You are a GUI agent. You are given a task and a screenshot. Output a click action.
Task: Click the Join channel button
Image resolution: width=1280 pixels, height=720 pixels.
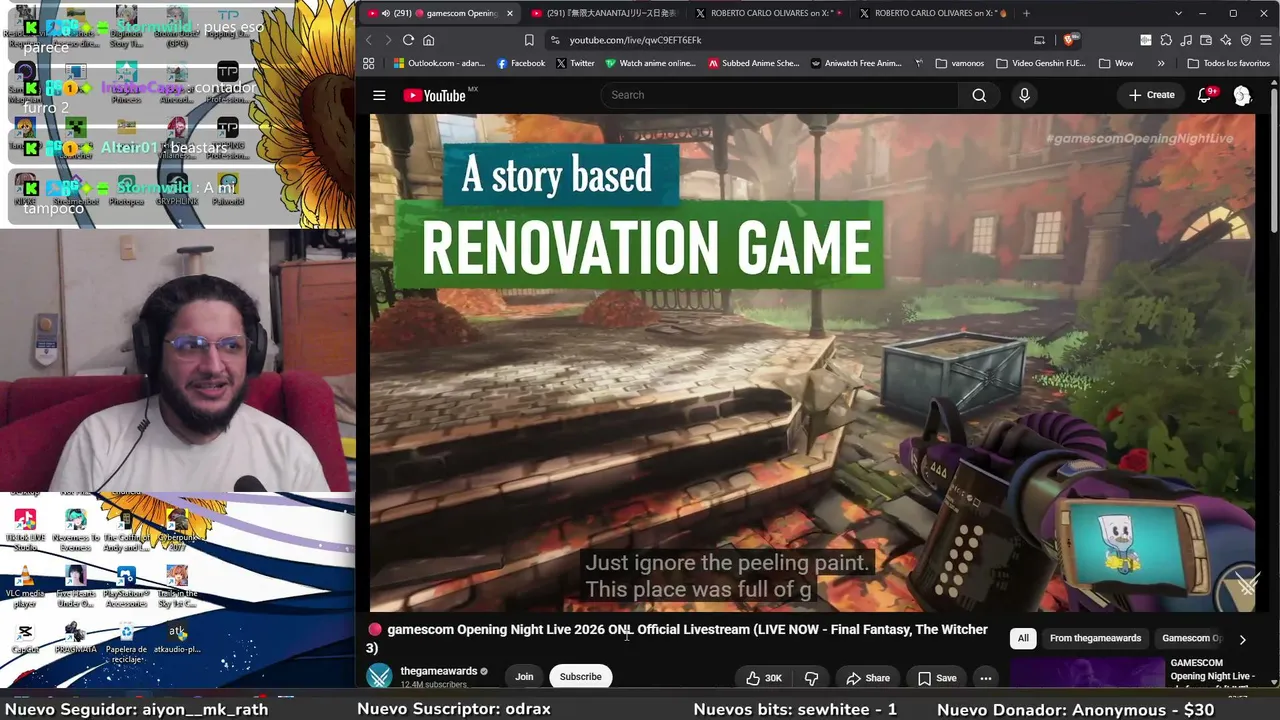[524, 677]
